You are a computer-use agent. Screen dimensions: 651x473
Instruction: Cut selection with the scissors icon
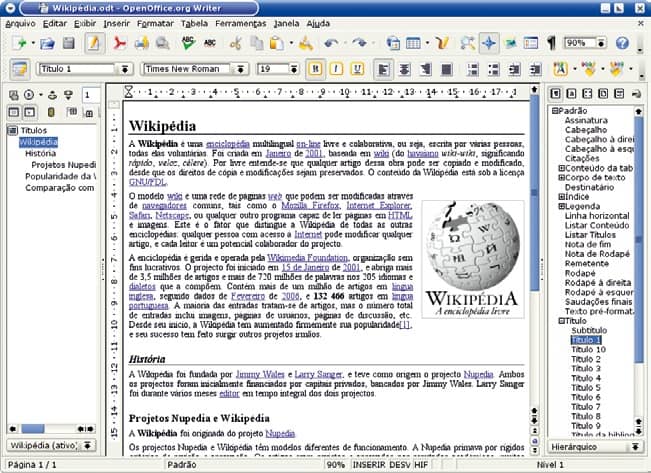[x=235, y=43]
